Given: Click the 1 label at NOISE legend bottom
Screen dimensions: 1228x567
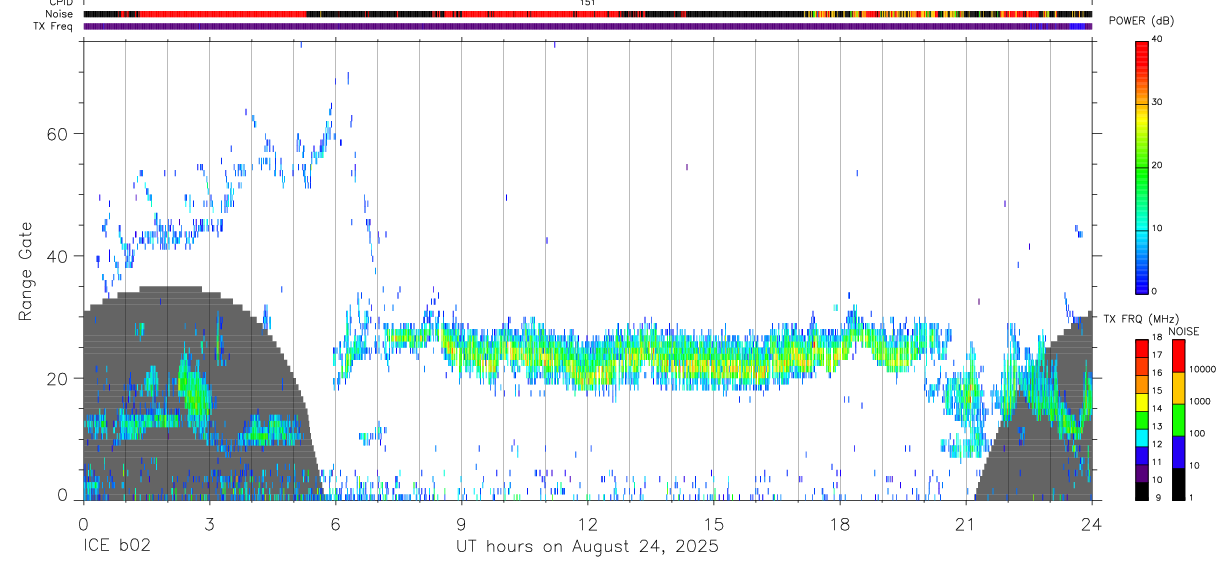Looking at the screenshot, I should point(1191,497).
